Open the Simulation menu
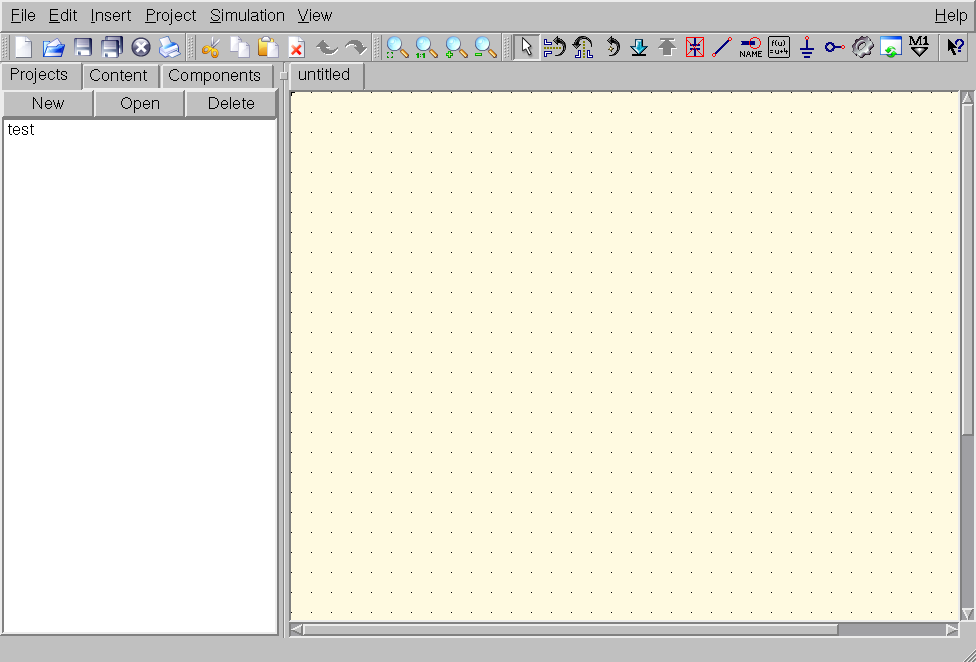976x662 pixels. [247, 15]
